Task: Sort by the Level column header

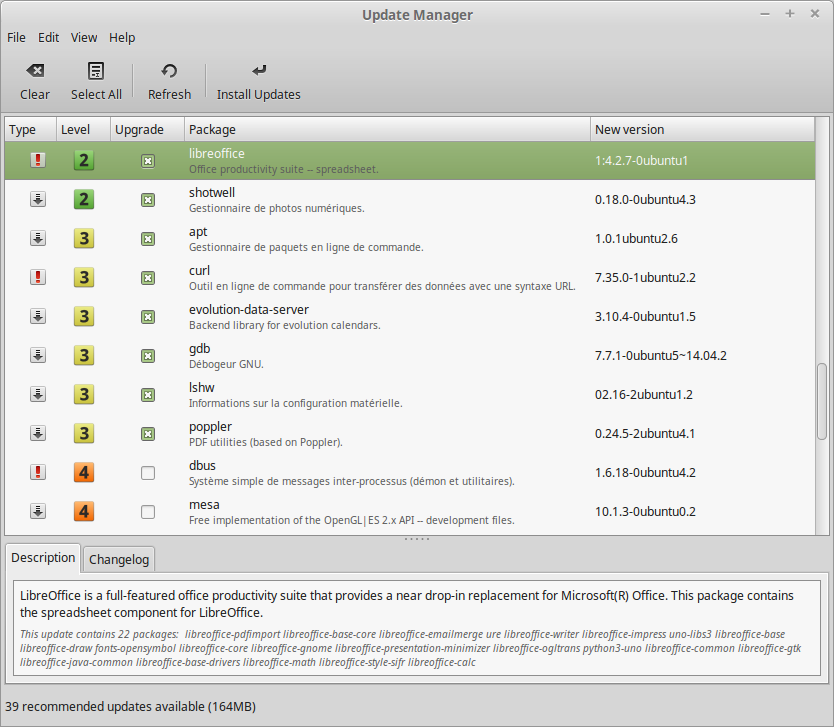Action: (x=84, y=130)
